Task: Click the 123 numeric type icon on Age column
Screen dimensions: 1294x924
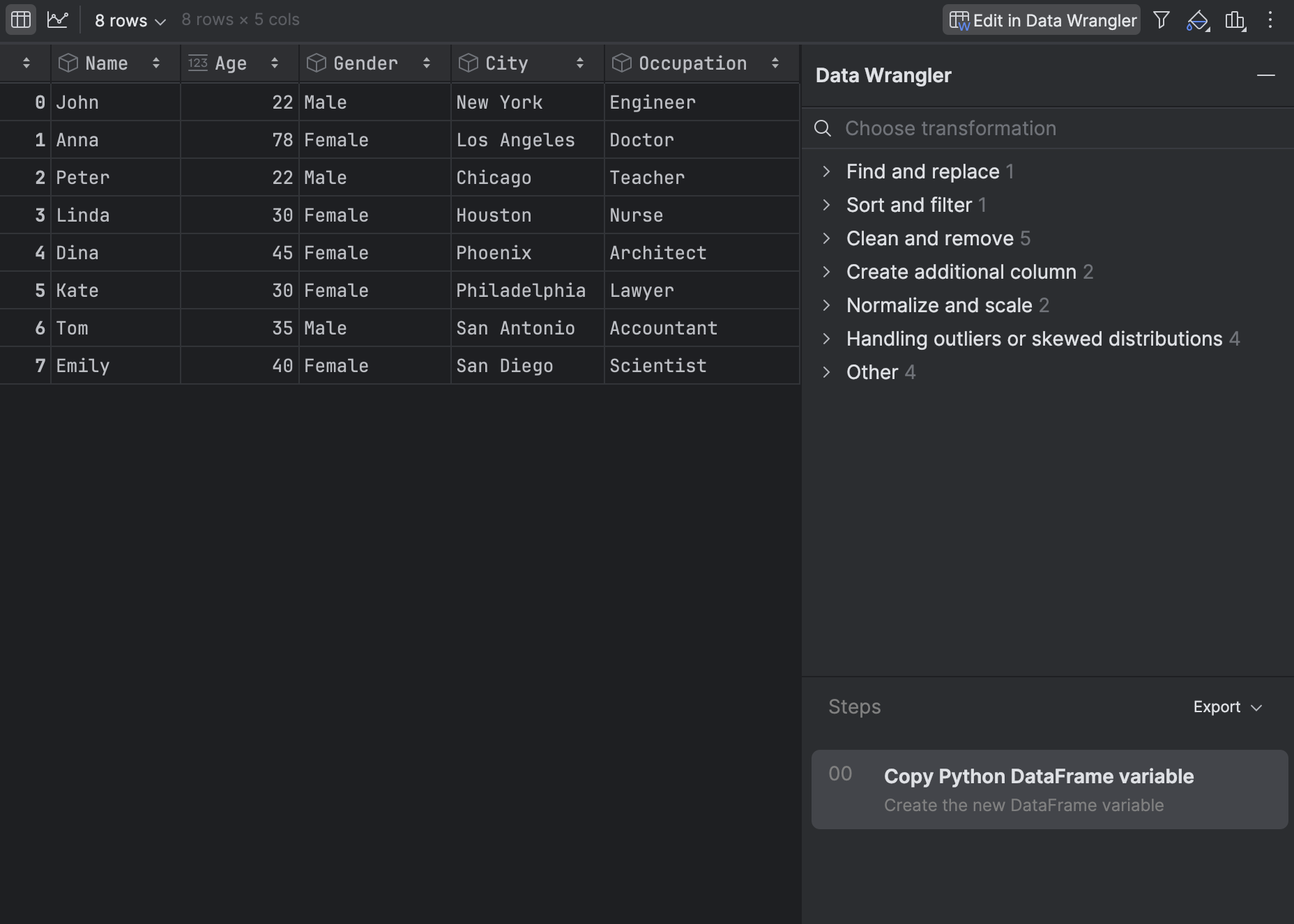Action: [x=197, y=63]
